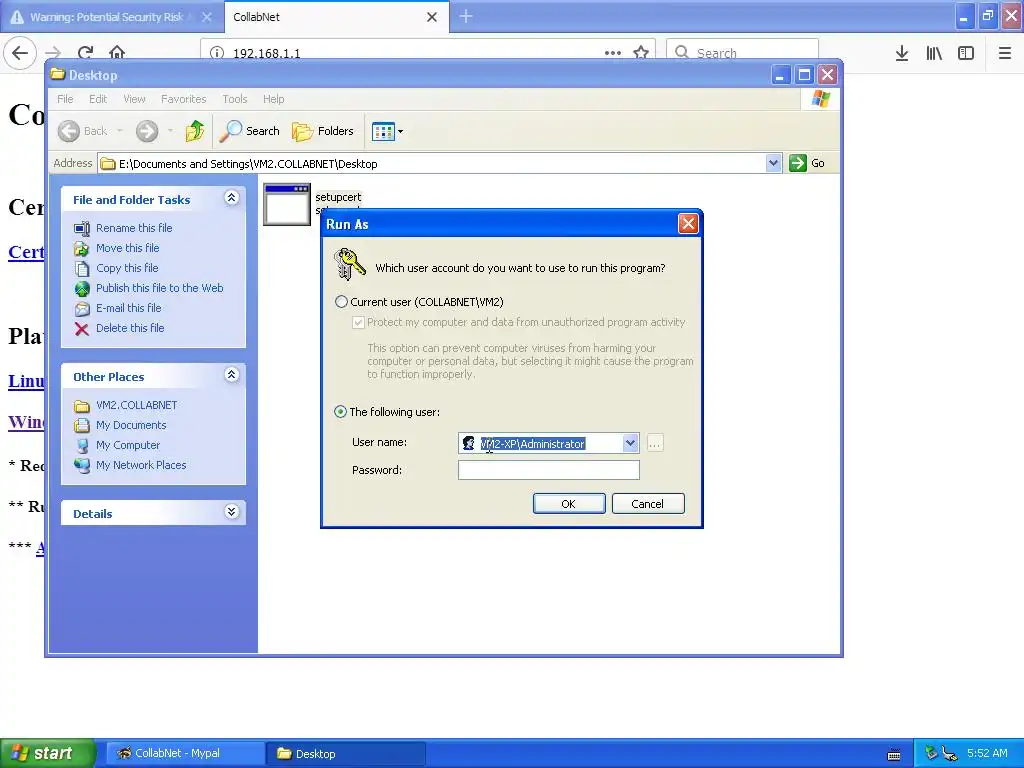Viewport: 1024px width, 768px height.
Task: Click the browser back arrow
Action: coord(20,53)
